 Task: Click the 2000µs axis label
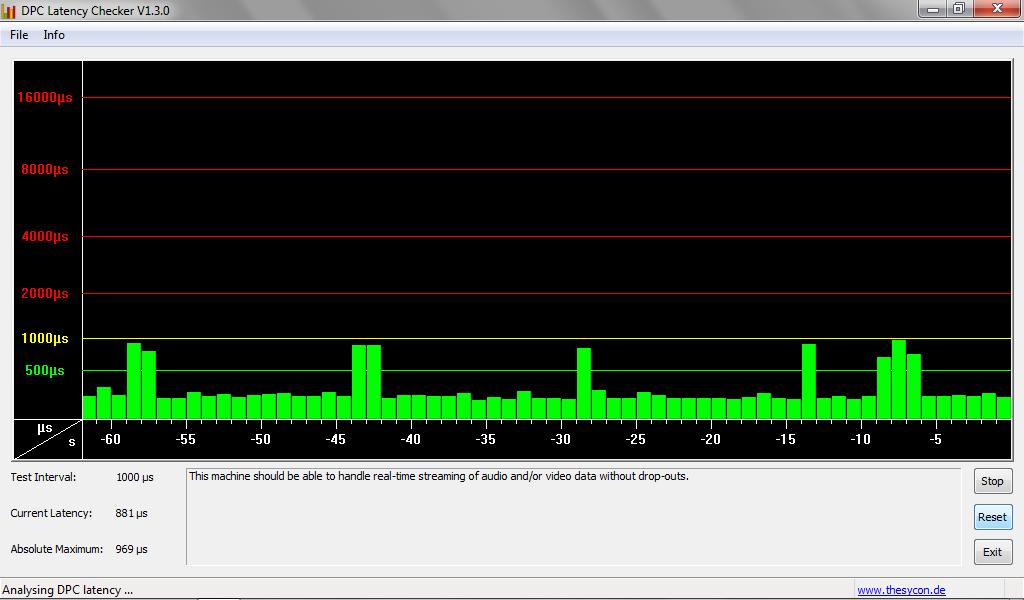tap(44, 293)
